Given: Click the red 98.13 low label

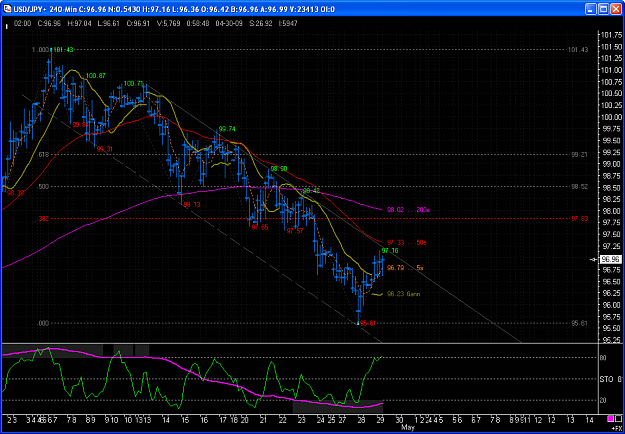Looking at the screenshot, I should (192, 204).
